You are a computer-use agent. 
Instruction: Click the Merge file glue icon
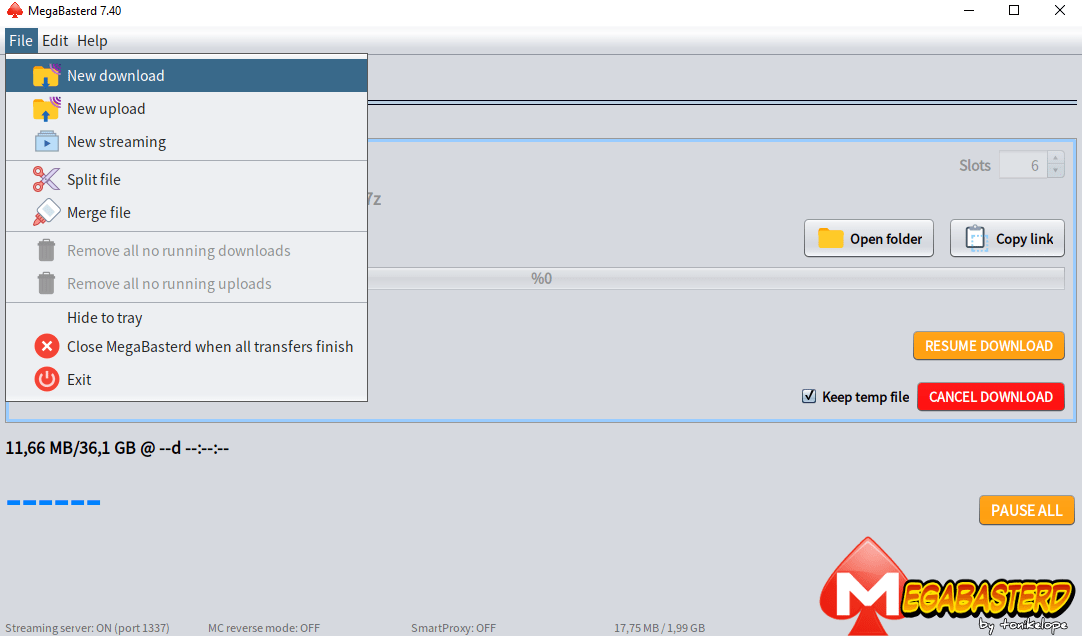46,212
